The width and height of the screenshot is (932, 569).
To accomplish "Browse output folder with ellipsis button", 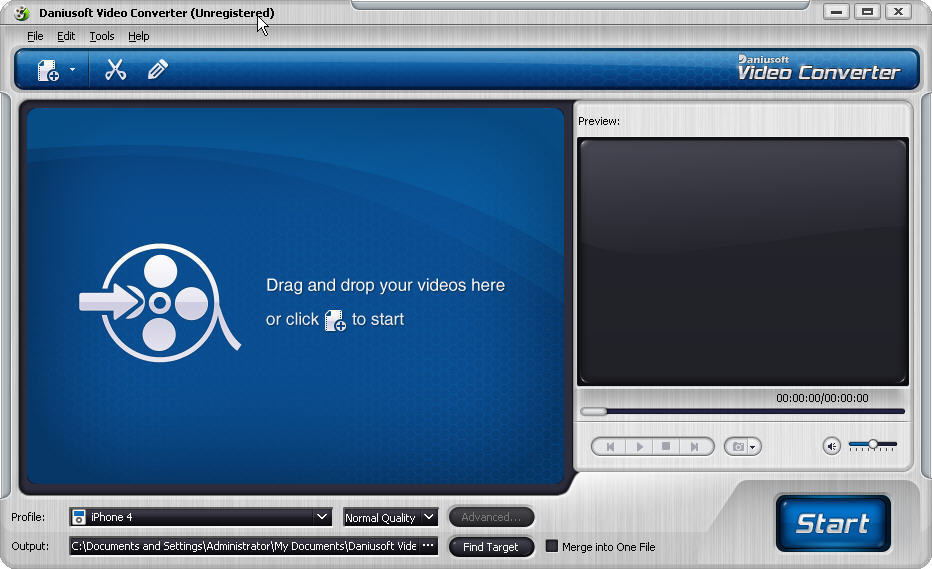I will point(428,546).
